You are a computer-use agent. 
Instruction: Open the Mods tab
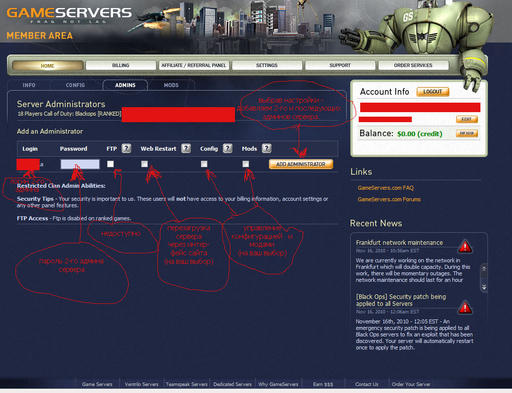(x=171, y=85)
